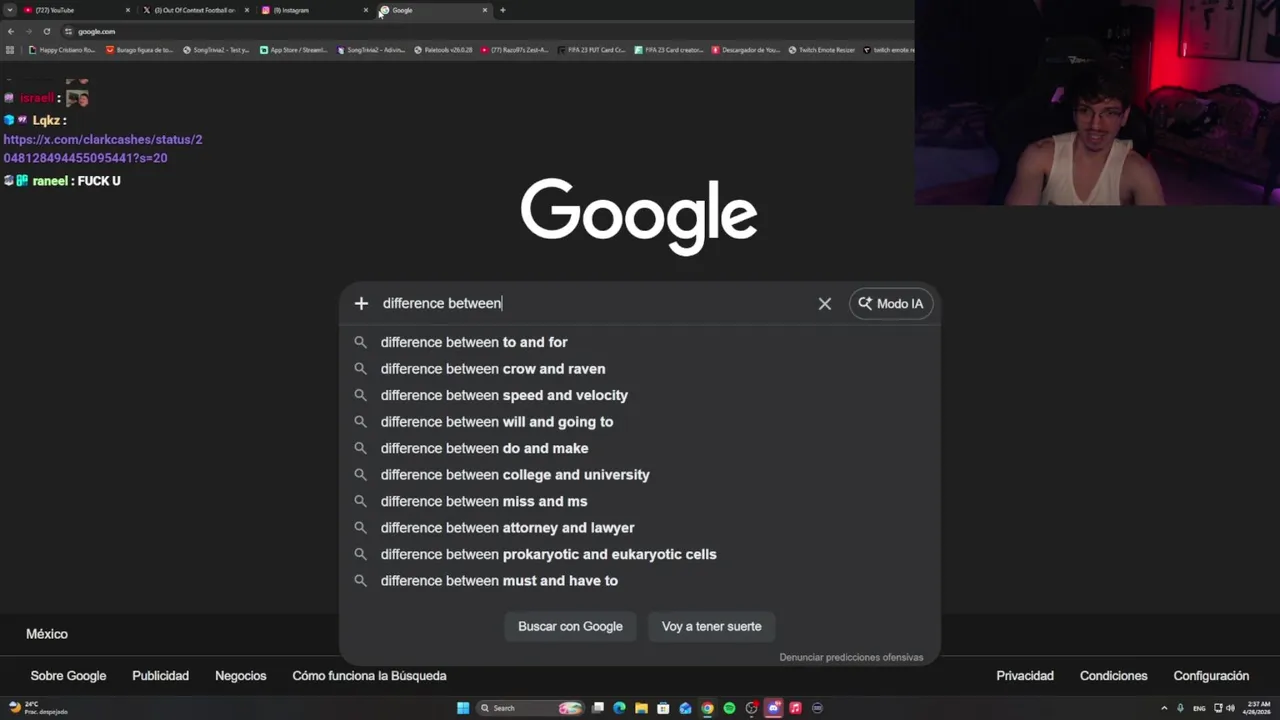Screen dimensions: 1280x720
Task: Open Privacidad footer link
Action: [x=1025, y=676]
